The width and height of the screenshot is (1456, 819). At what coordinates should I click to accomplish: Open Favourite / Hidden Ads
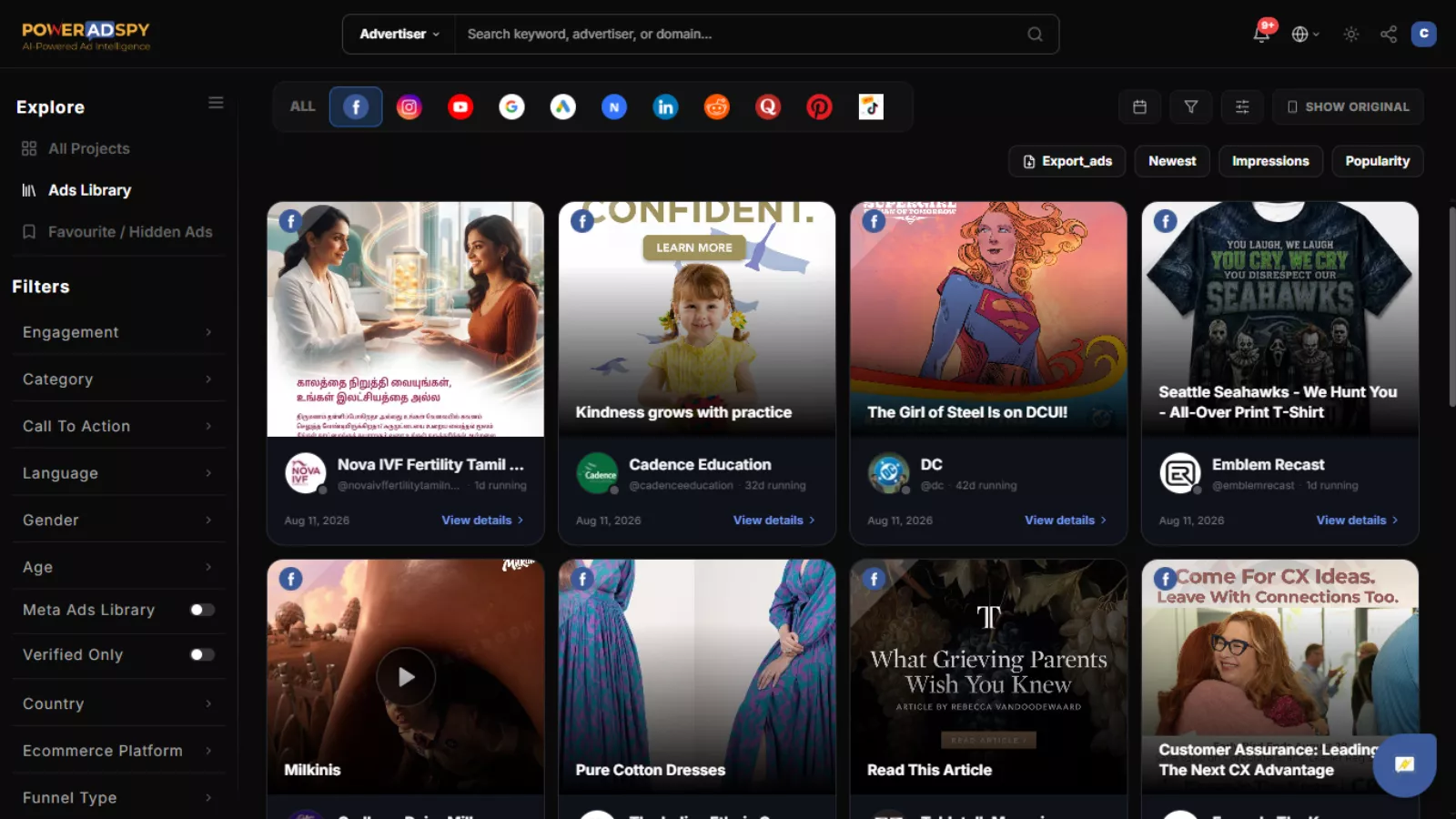[x=118, y=232]
